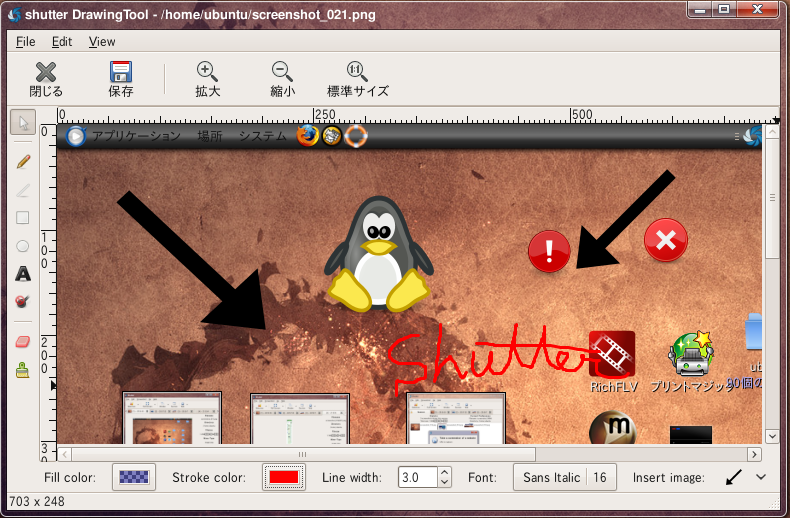Close the drawing tool via 閉じる
Screen dimensions: 790x518
(46, 79)
